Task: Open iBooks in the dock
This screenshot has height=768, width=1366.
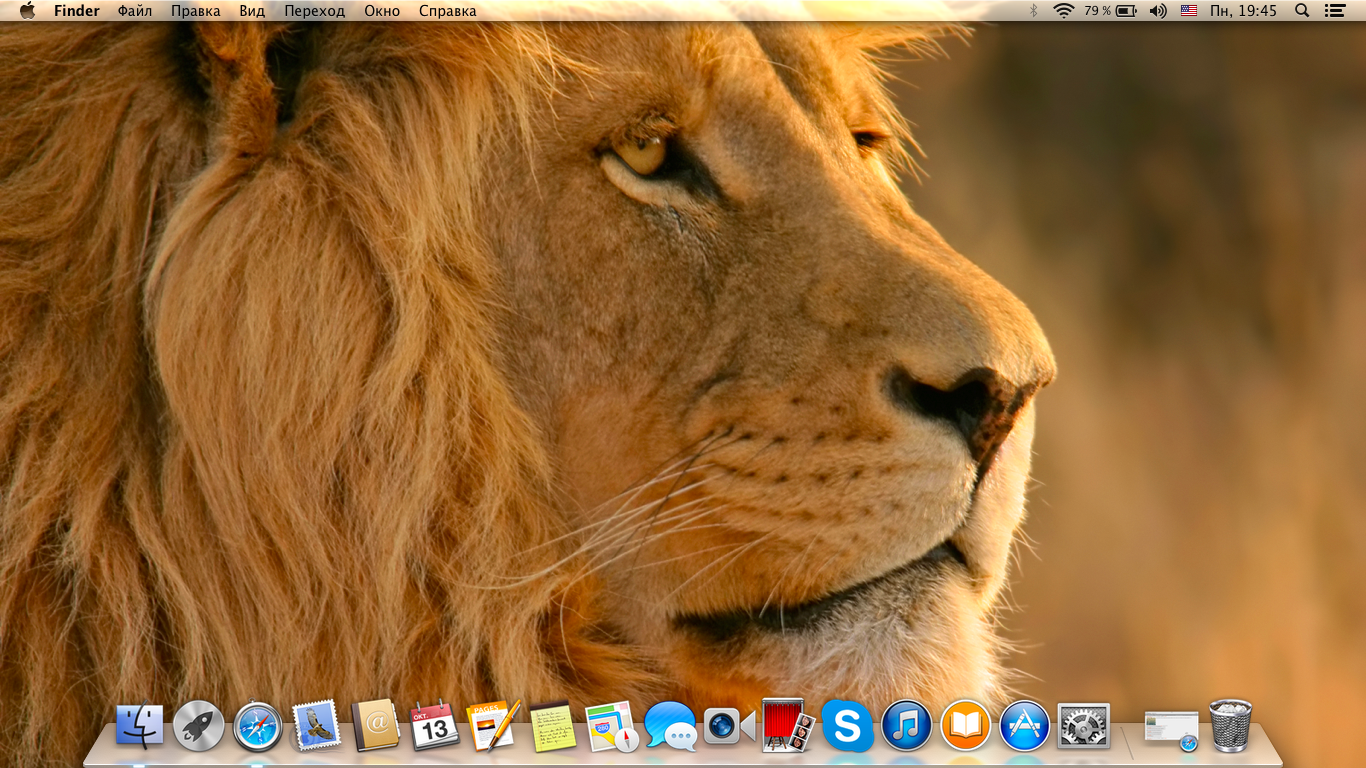Action: [x=965, y=726]
